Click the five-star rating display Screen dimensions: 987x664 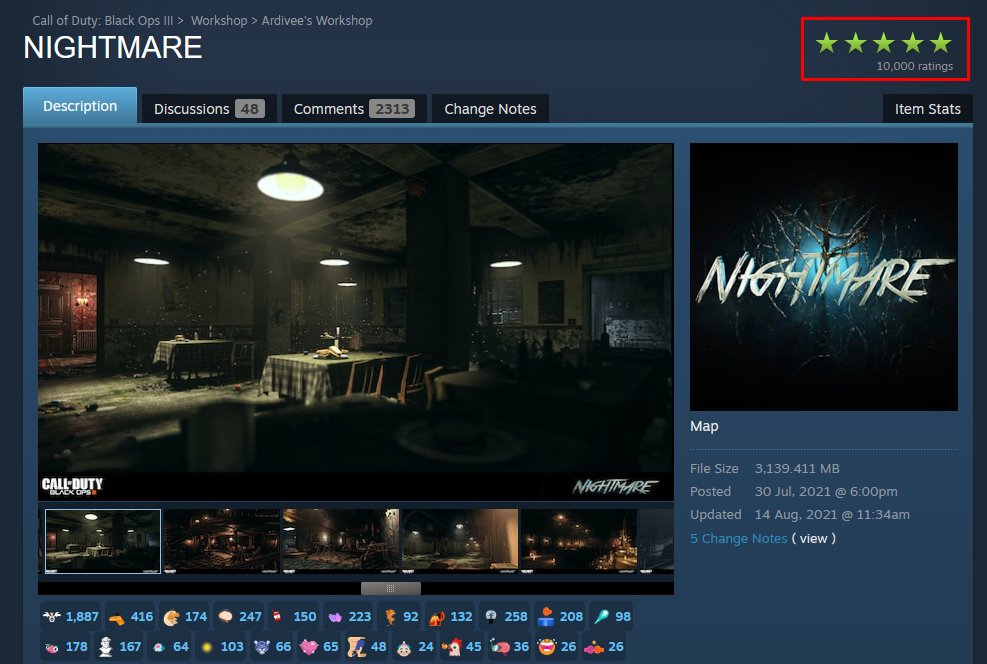883,43
